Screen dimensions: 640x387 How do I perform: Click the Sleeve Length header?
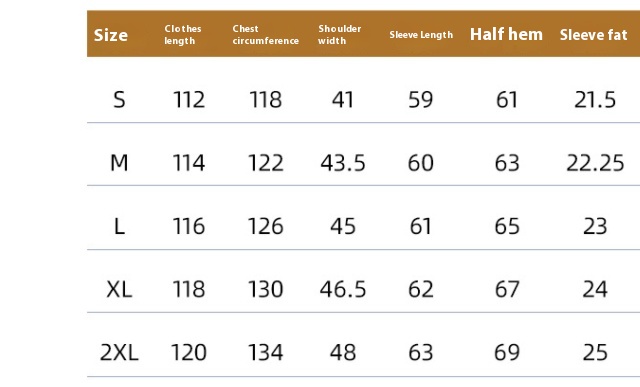(421, 35)
